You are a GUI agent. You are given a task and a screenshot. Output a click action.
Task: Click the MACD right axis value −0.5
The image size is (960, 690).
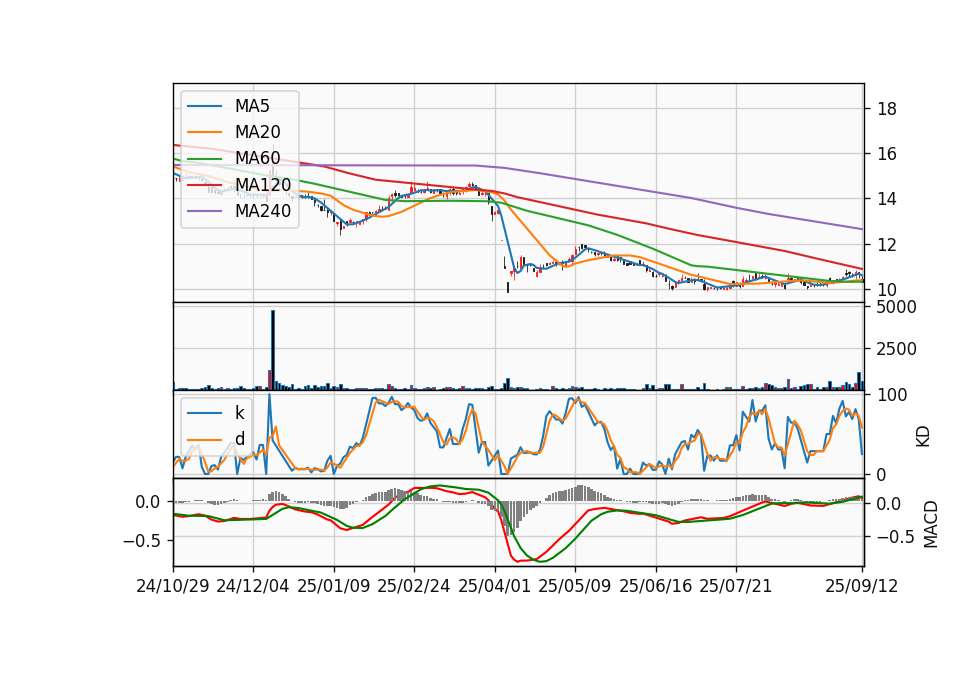click(x=896, y=538)
